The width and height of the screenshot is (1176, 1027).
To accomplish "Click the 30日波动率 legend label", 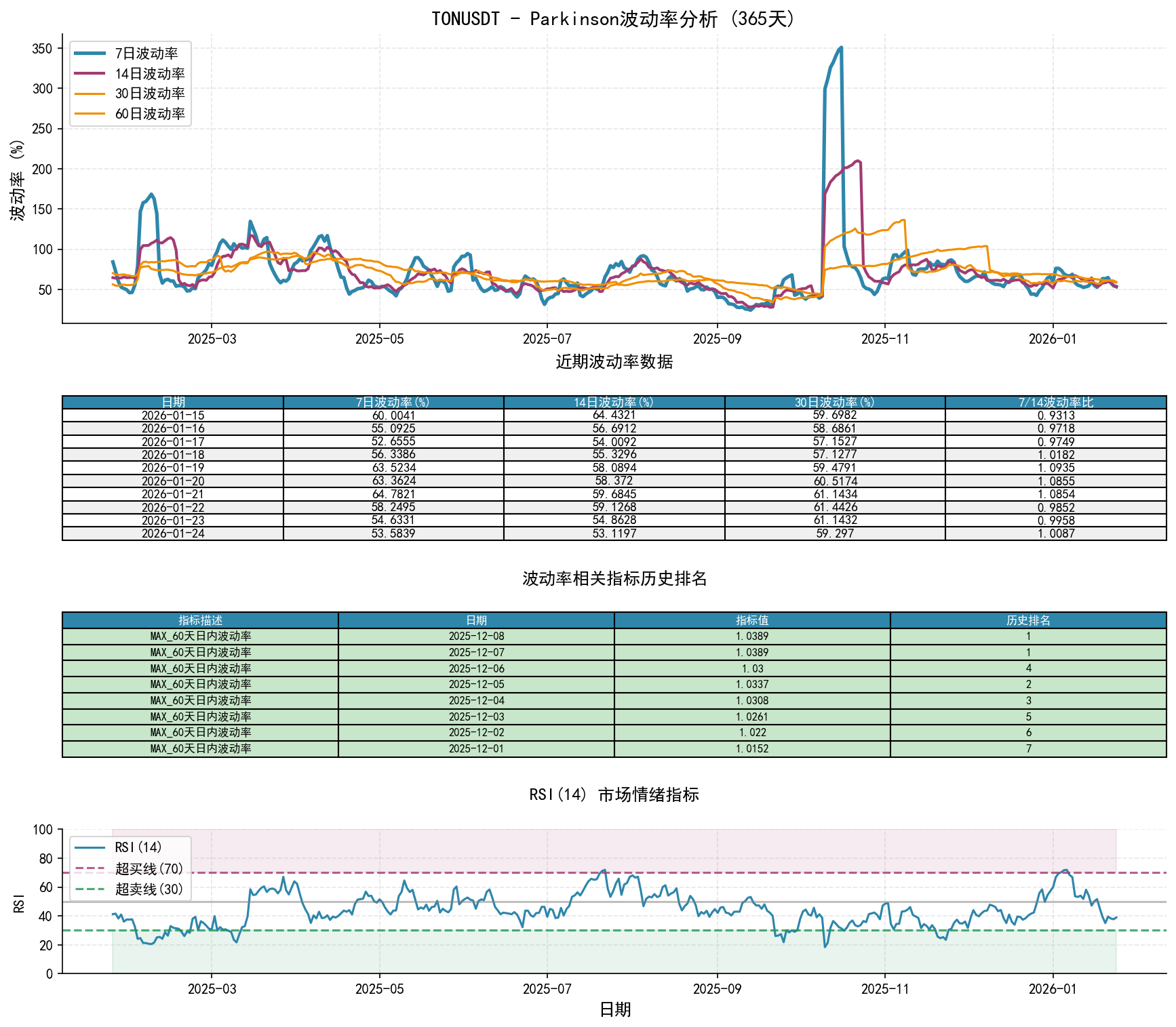I will point(149,94).
